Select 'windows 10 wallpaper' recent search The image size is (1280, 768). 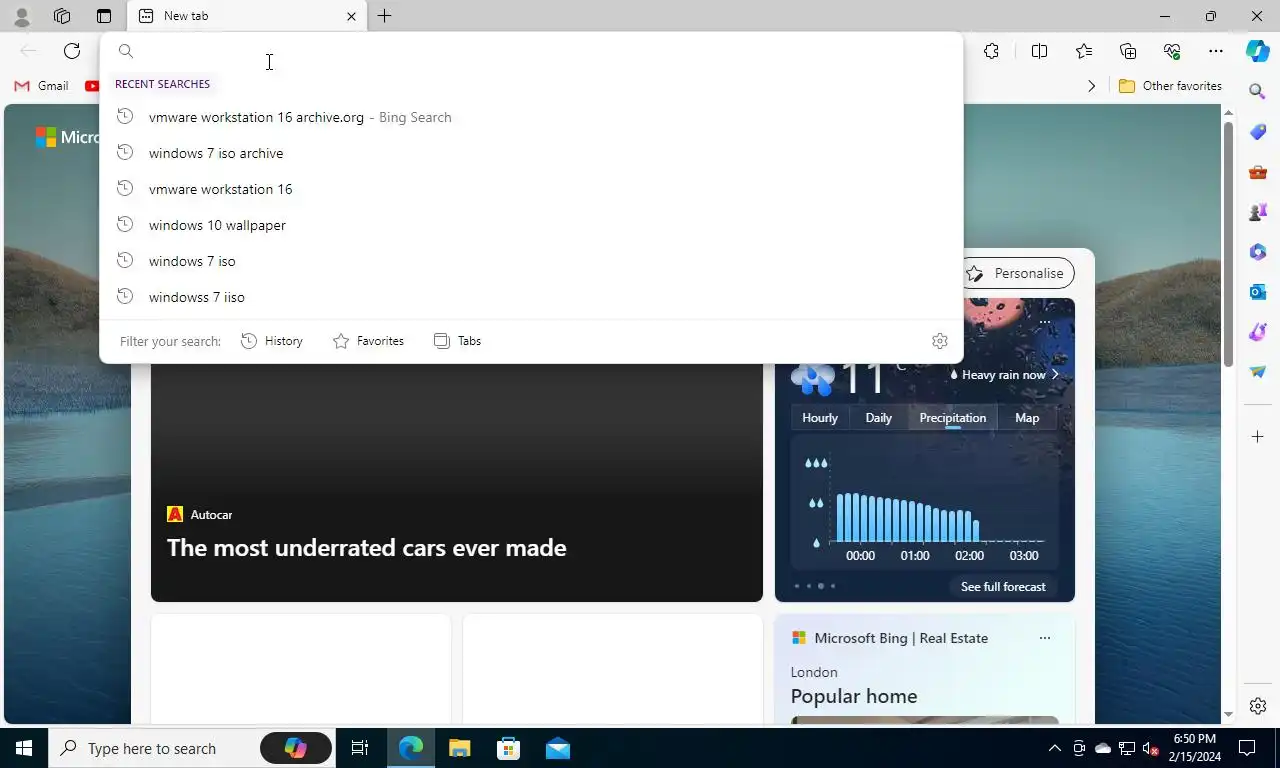point(531,225)
